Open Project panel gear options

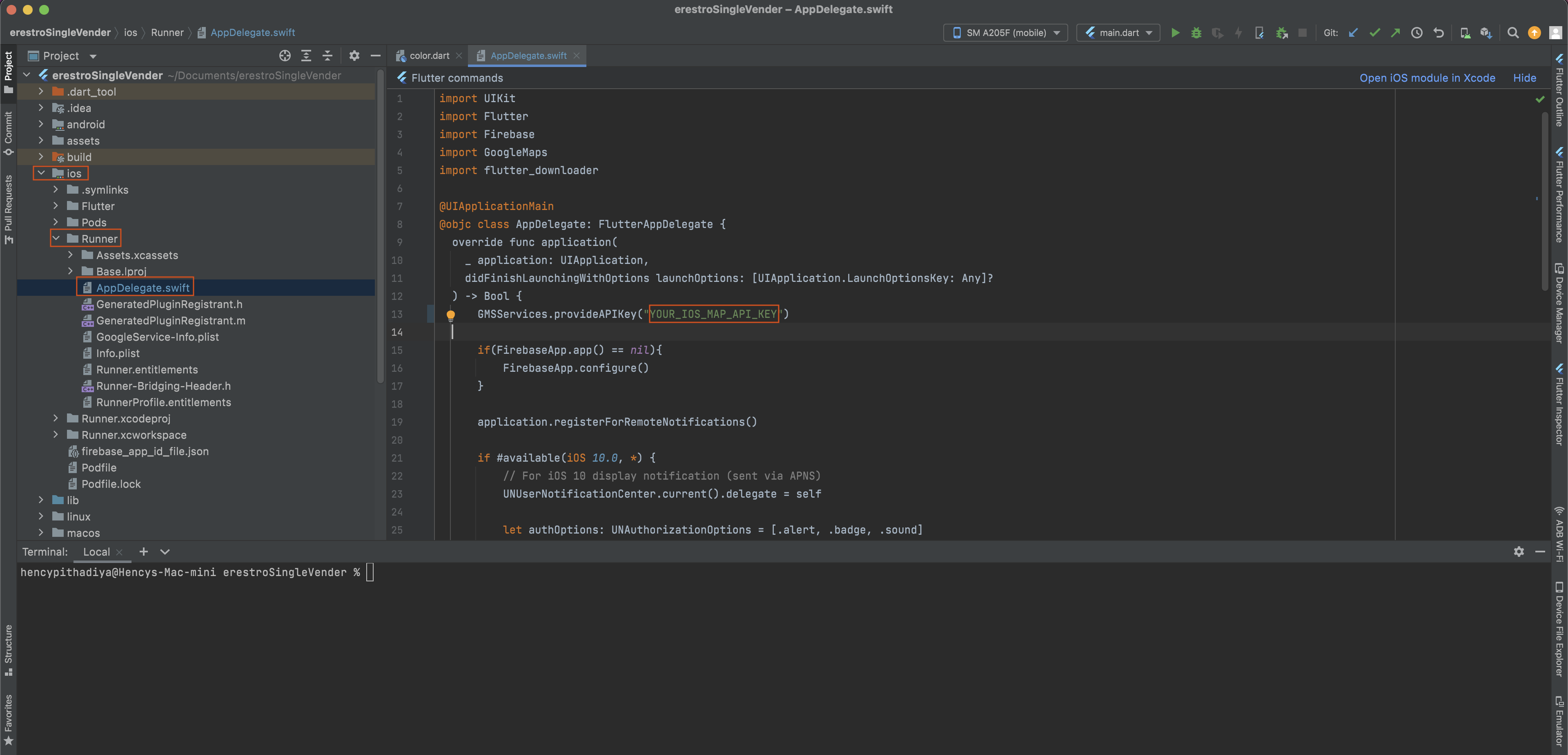coord(354,56)
